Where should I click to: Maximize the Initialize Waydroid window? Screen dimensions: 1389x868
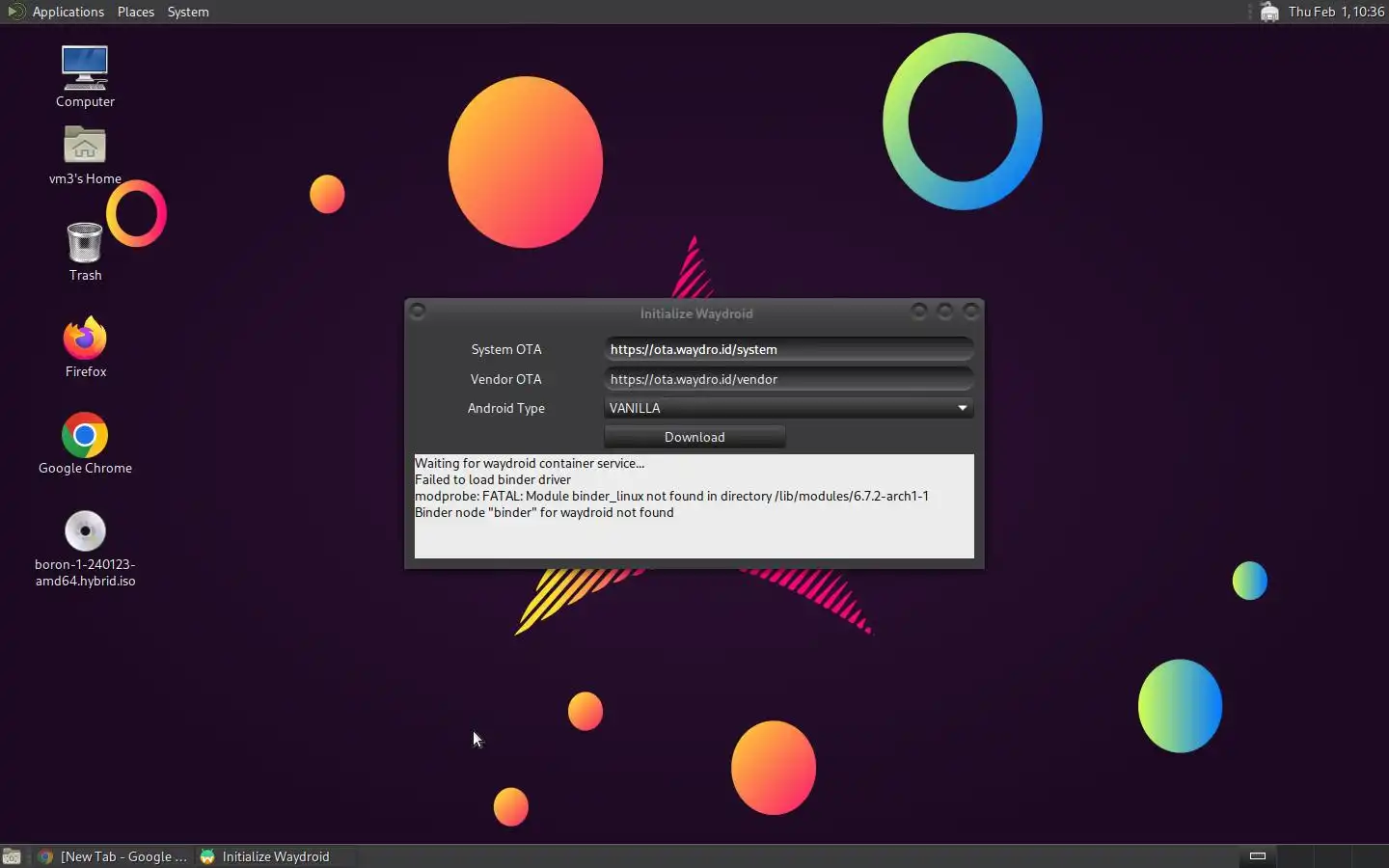(945, 311)
